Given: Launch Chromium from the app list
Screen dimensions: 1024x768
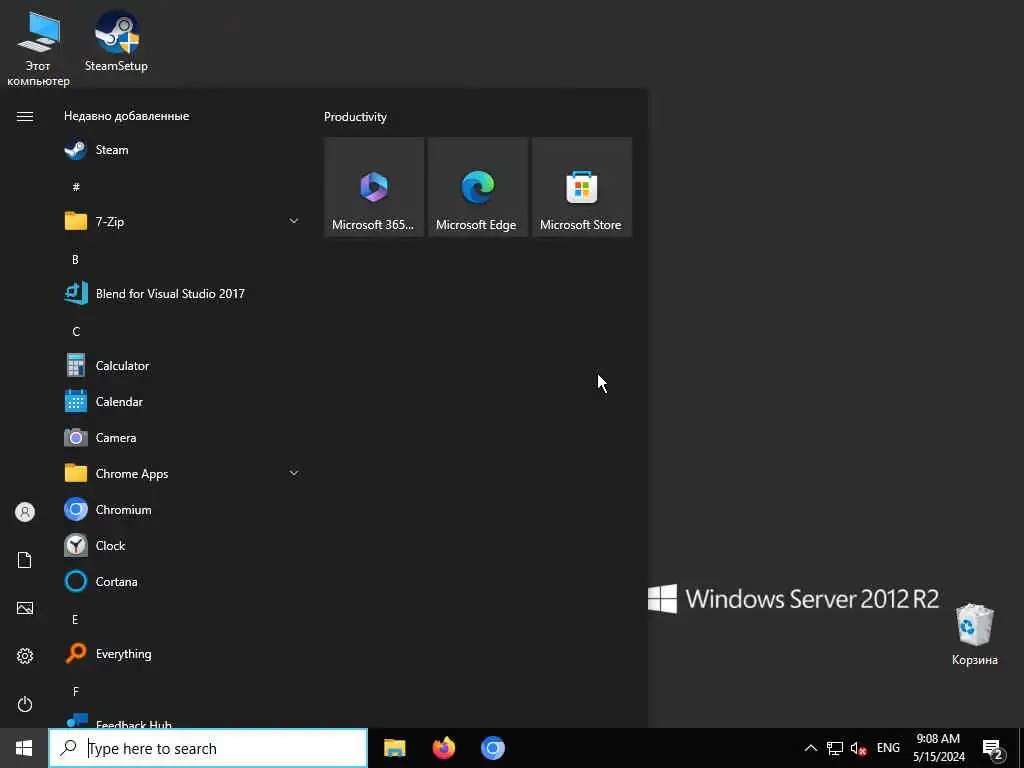Looking at the screenshot, I should [182, 509].
